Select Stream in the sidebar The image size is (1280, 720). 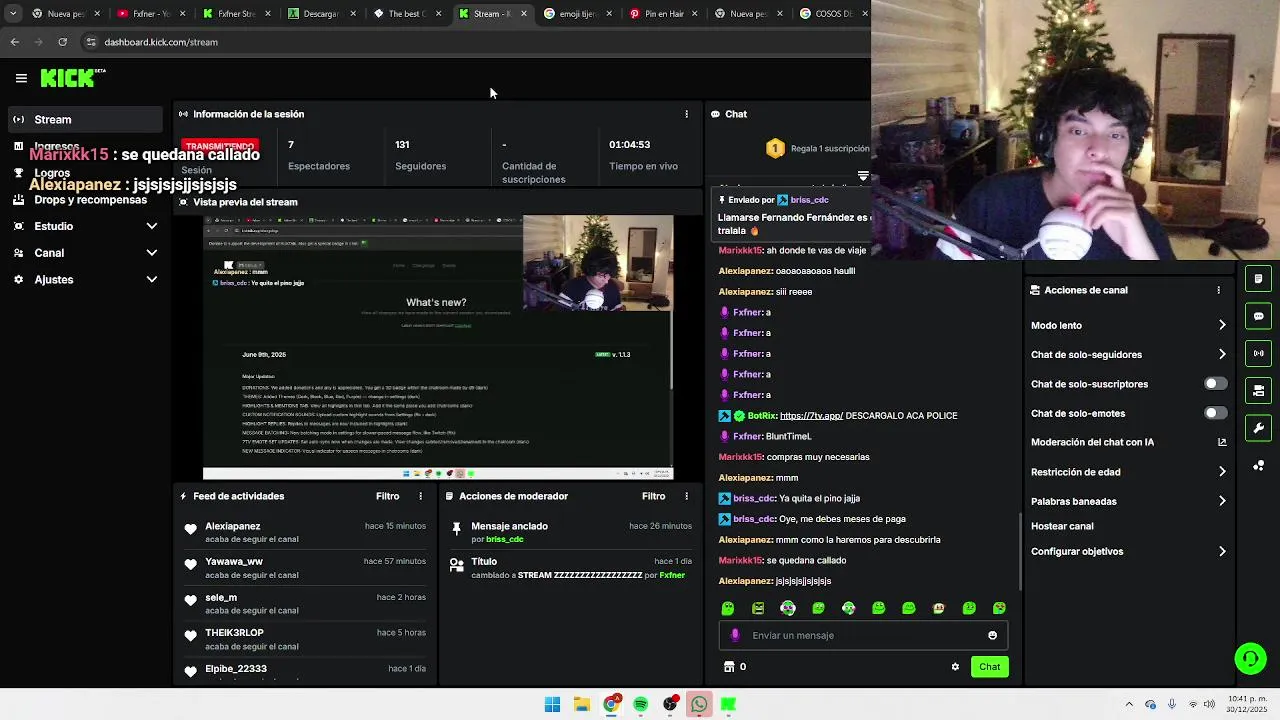click(85, 119)
